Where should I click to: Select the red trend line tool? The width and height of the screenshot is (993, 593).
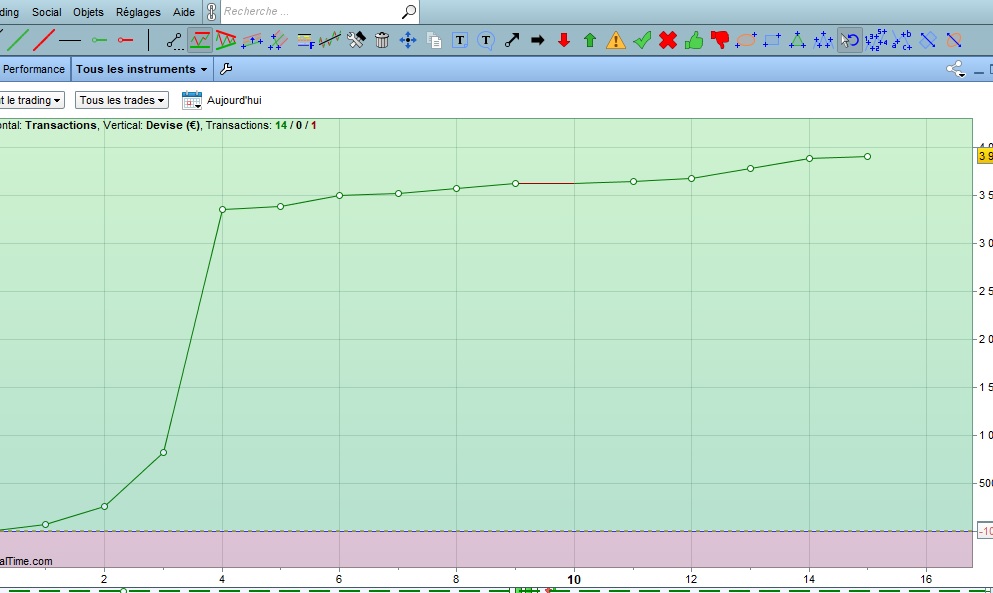click(x=44, y=40)
